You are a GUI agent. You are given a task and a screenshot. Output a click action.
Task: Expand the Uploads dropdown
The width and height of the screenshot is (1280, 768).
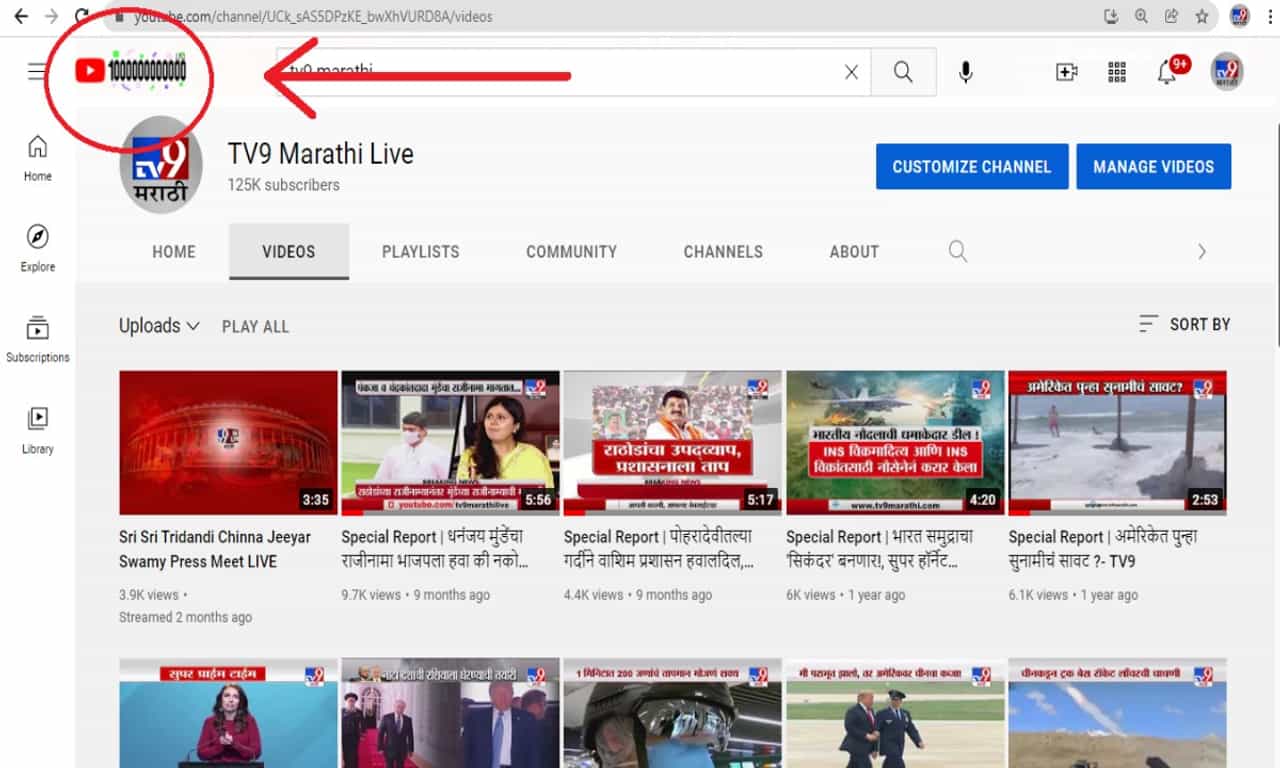click(159, 326)
